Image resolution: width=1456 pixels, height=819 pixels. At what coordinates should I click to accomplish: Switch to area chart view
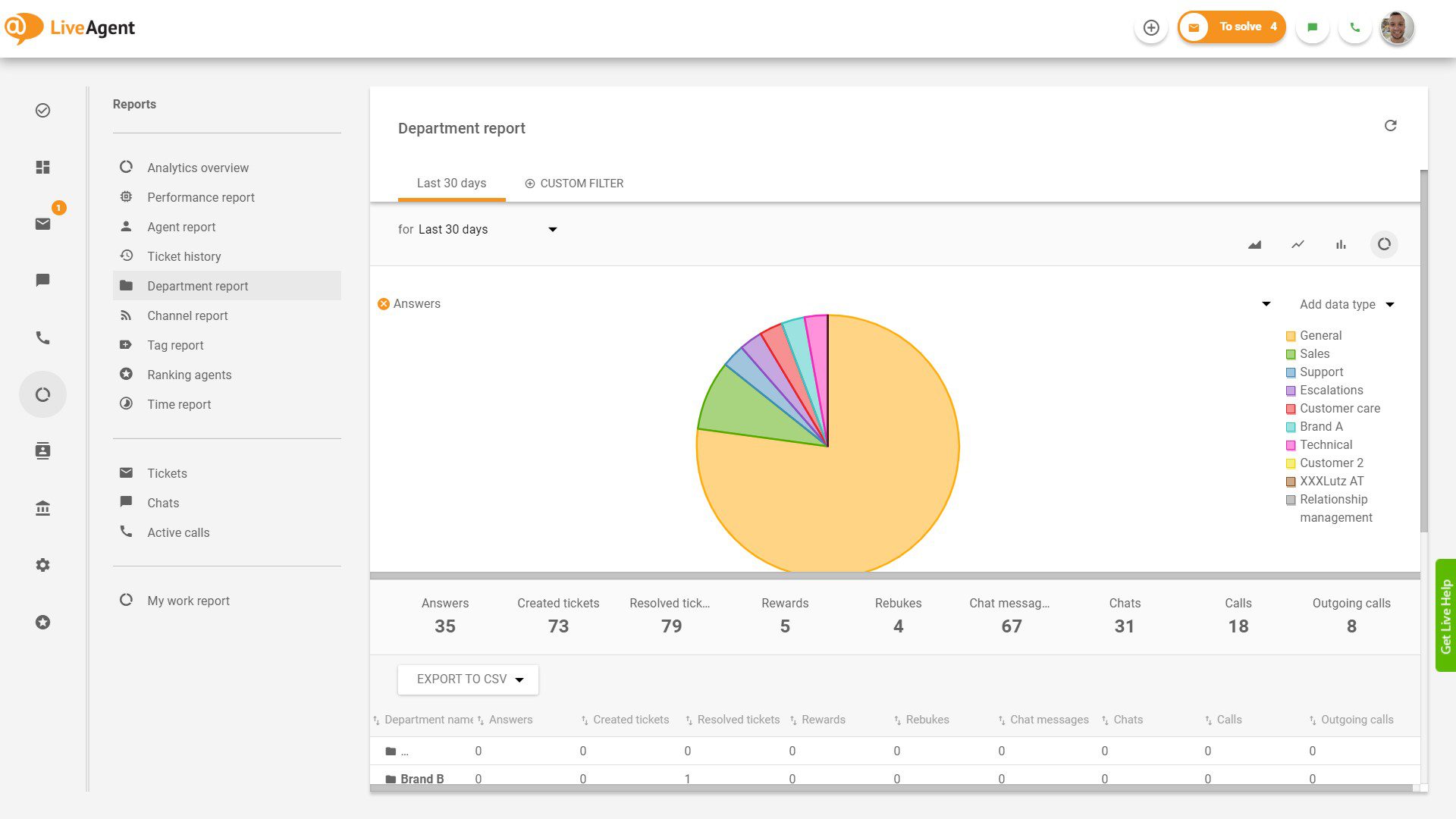point(1254,244)
